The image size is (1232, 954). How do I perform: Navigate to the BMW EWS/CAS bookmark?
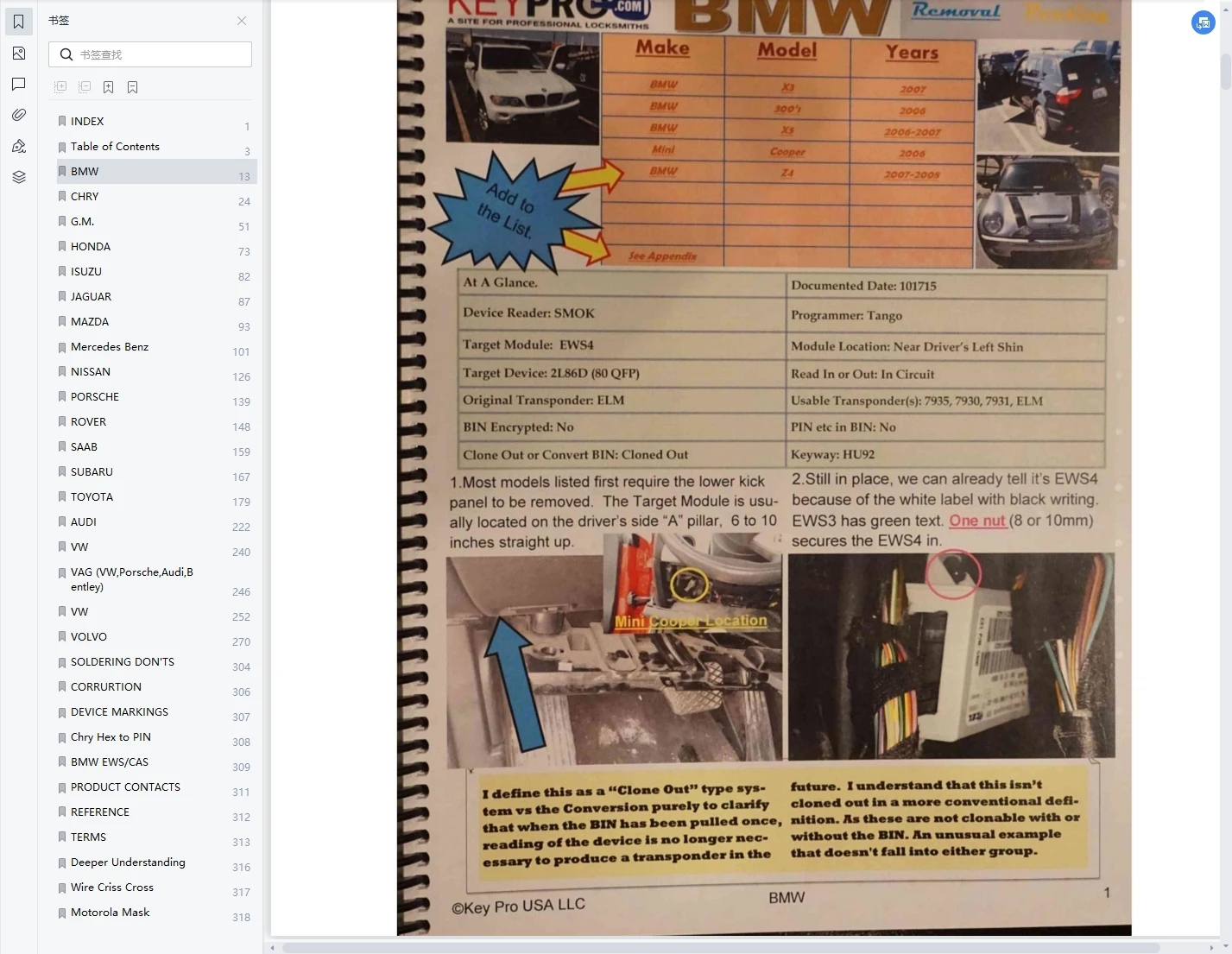pyautogui.click(x=156, y=762)
